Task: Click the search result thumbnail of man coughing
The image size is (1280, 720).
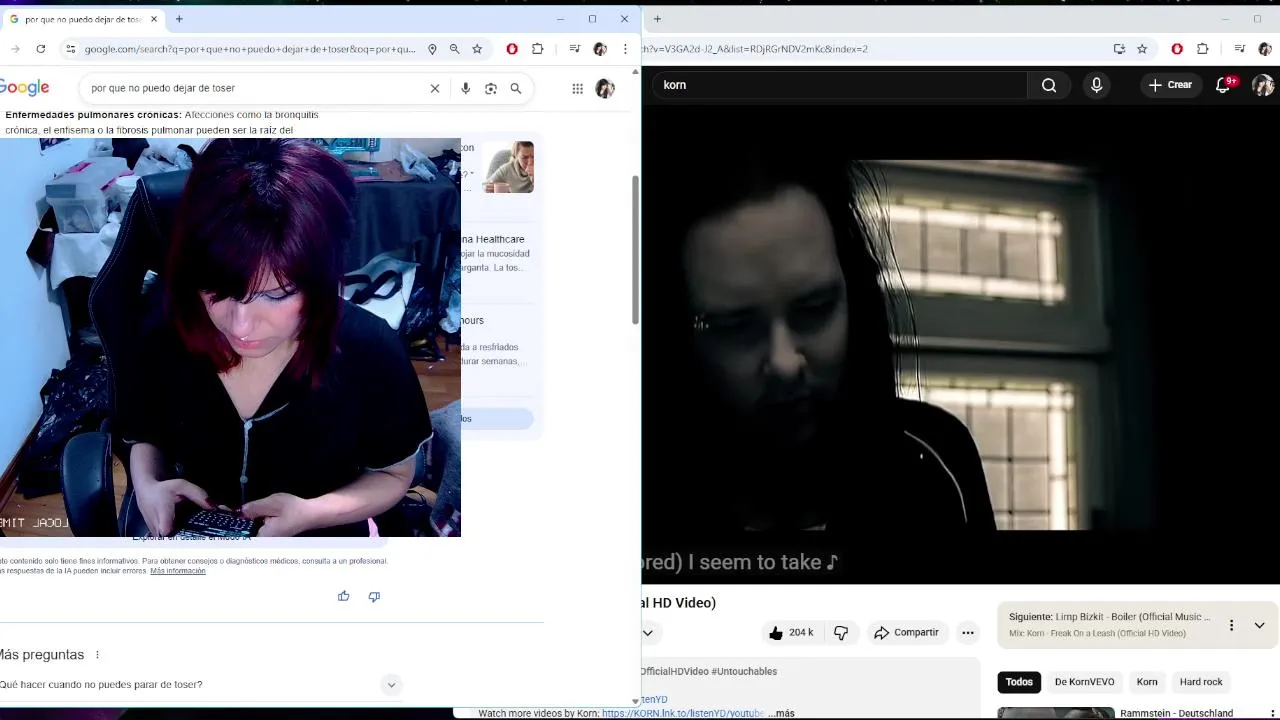Action: click(508, 167)
